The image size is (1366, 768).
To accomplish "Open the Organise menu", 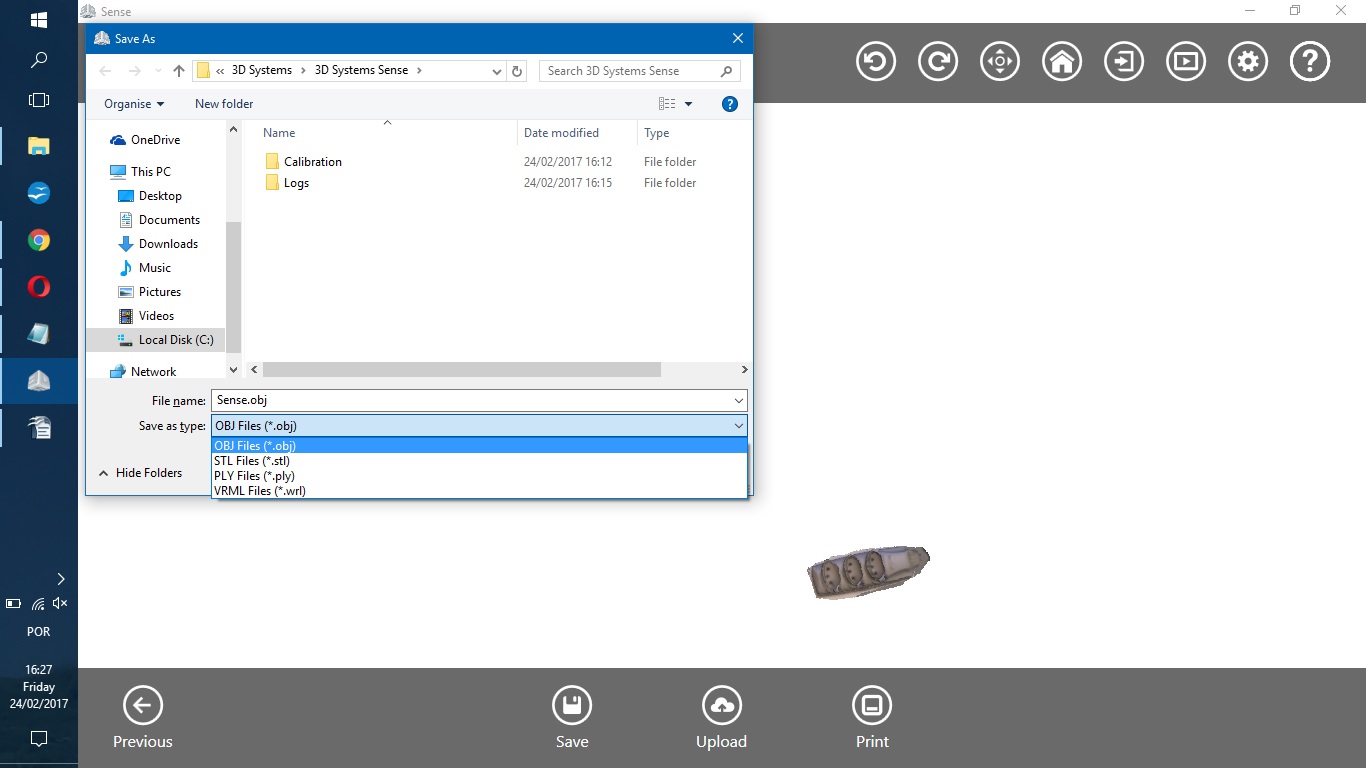I will click(x=134, y=104).
